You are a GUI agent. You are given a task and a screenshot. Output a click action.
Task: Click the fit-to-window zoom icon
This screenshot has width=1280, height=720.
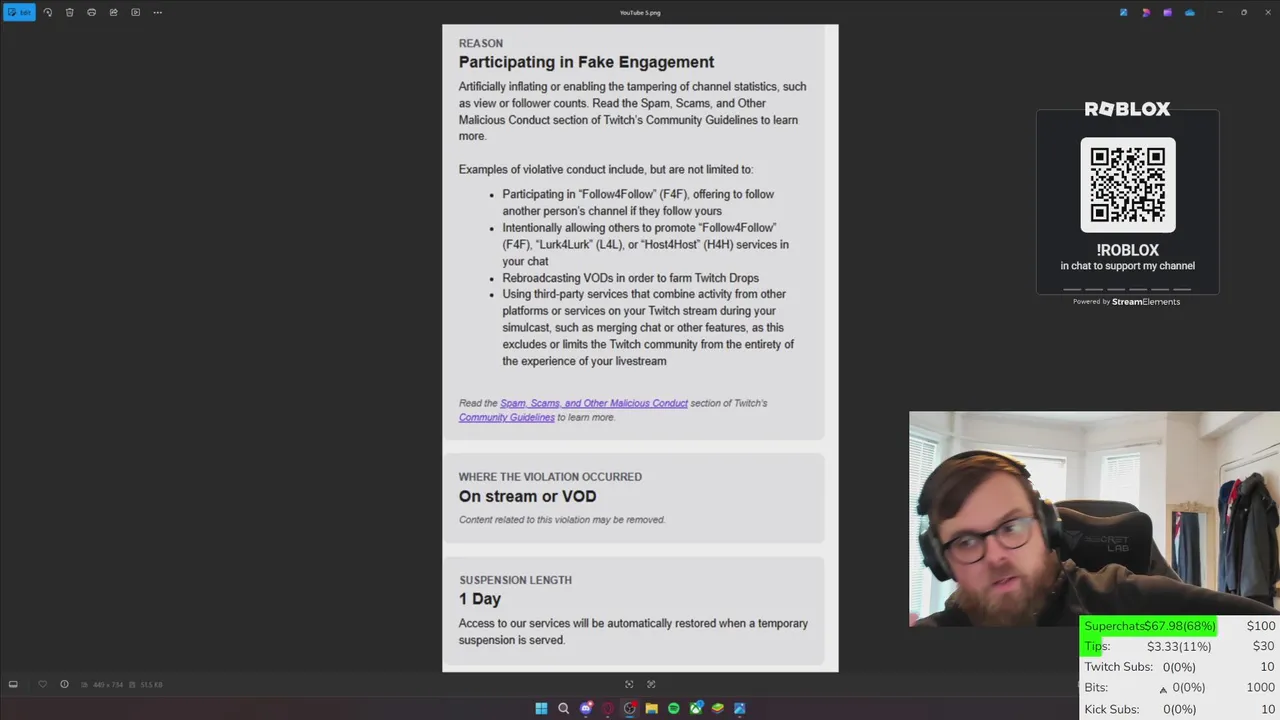pyautogui.click(x=629, y=684)
